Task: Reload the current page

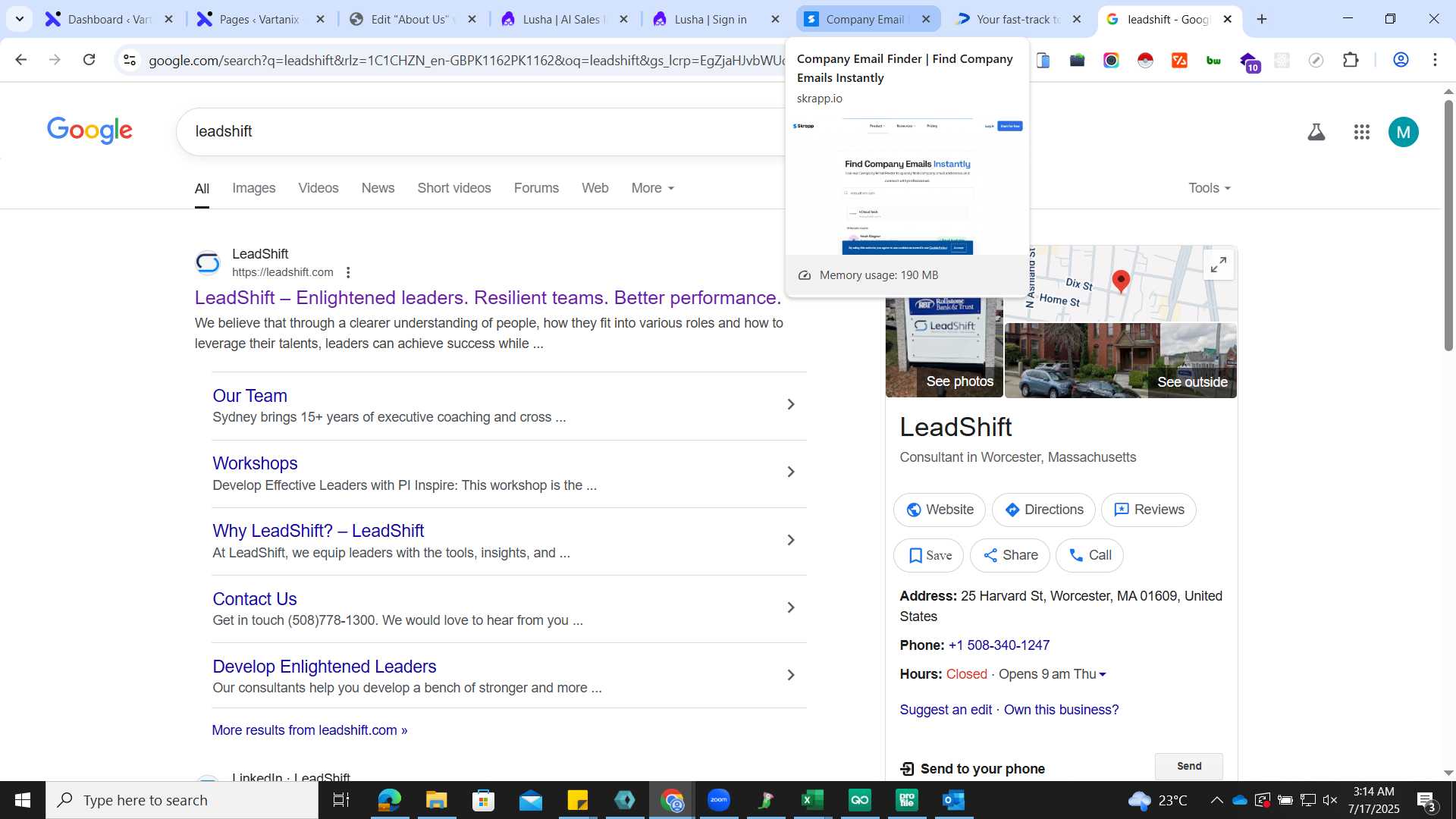Action: 89,59
